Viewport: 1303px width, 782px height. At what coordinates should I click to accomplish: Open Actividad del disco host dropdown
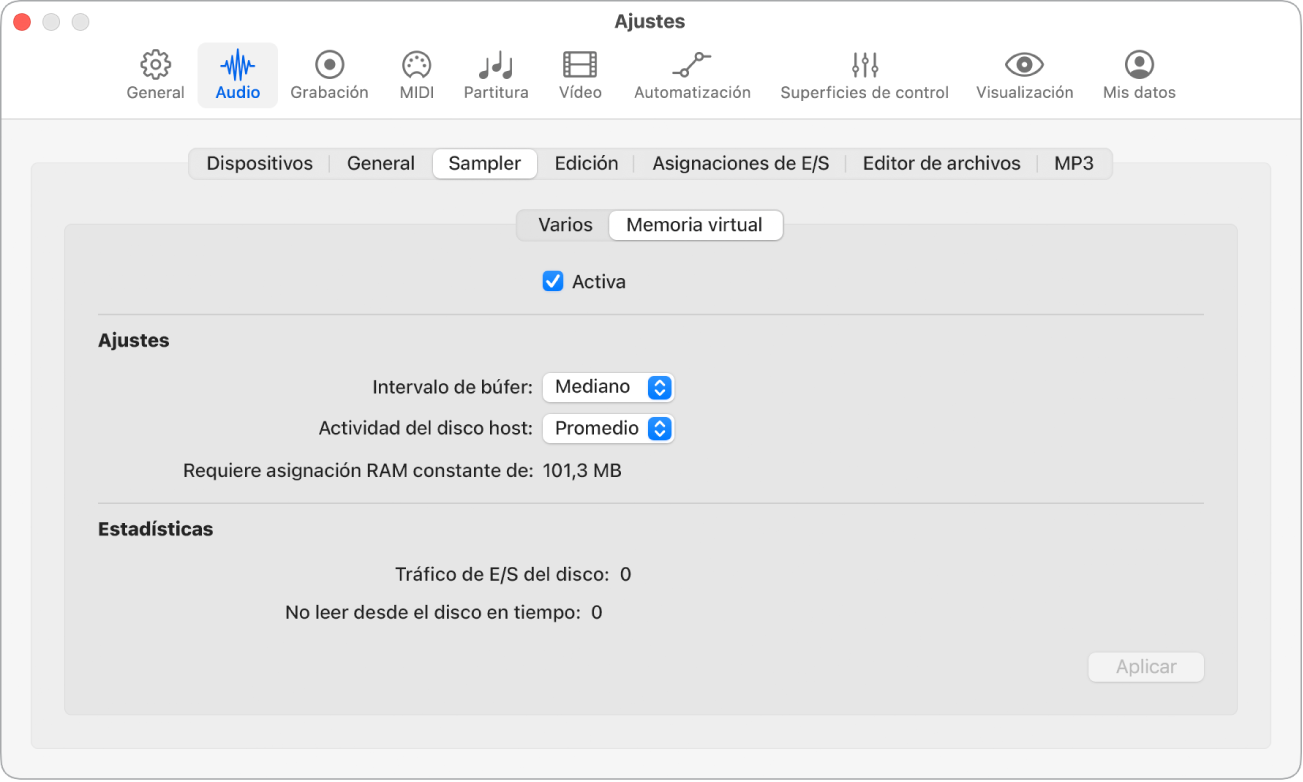pyautogui.click(x=608, y=429)
